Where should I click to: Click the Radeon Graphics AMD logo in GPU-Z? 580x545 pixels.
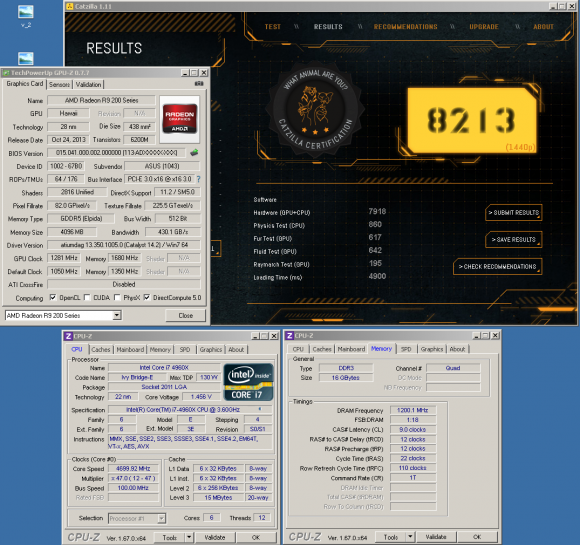[180, 119]
